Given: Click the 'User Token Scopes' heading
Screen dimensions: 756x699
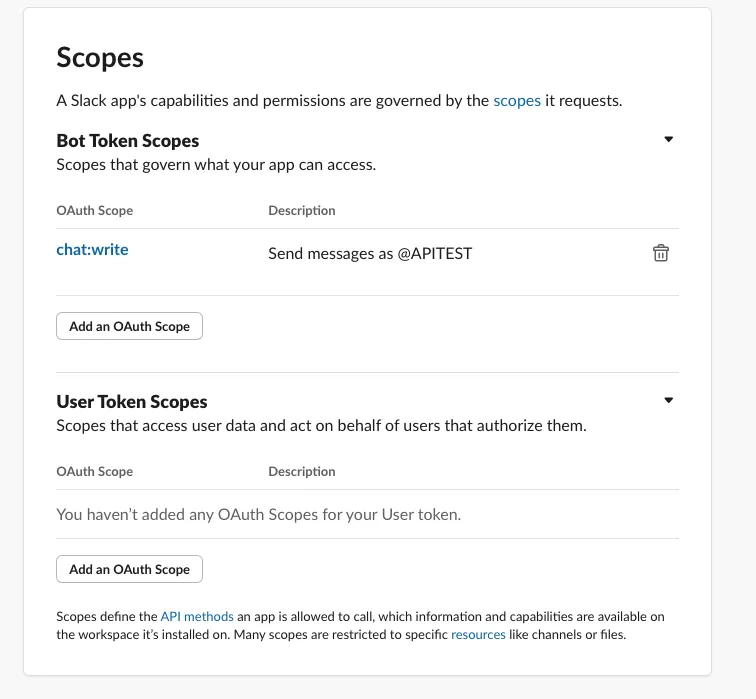Looking at the screenshot, I should click(x=132, y=402).
